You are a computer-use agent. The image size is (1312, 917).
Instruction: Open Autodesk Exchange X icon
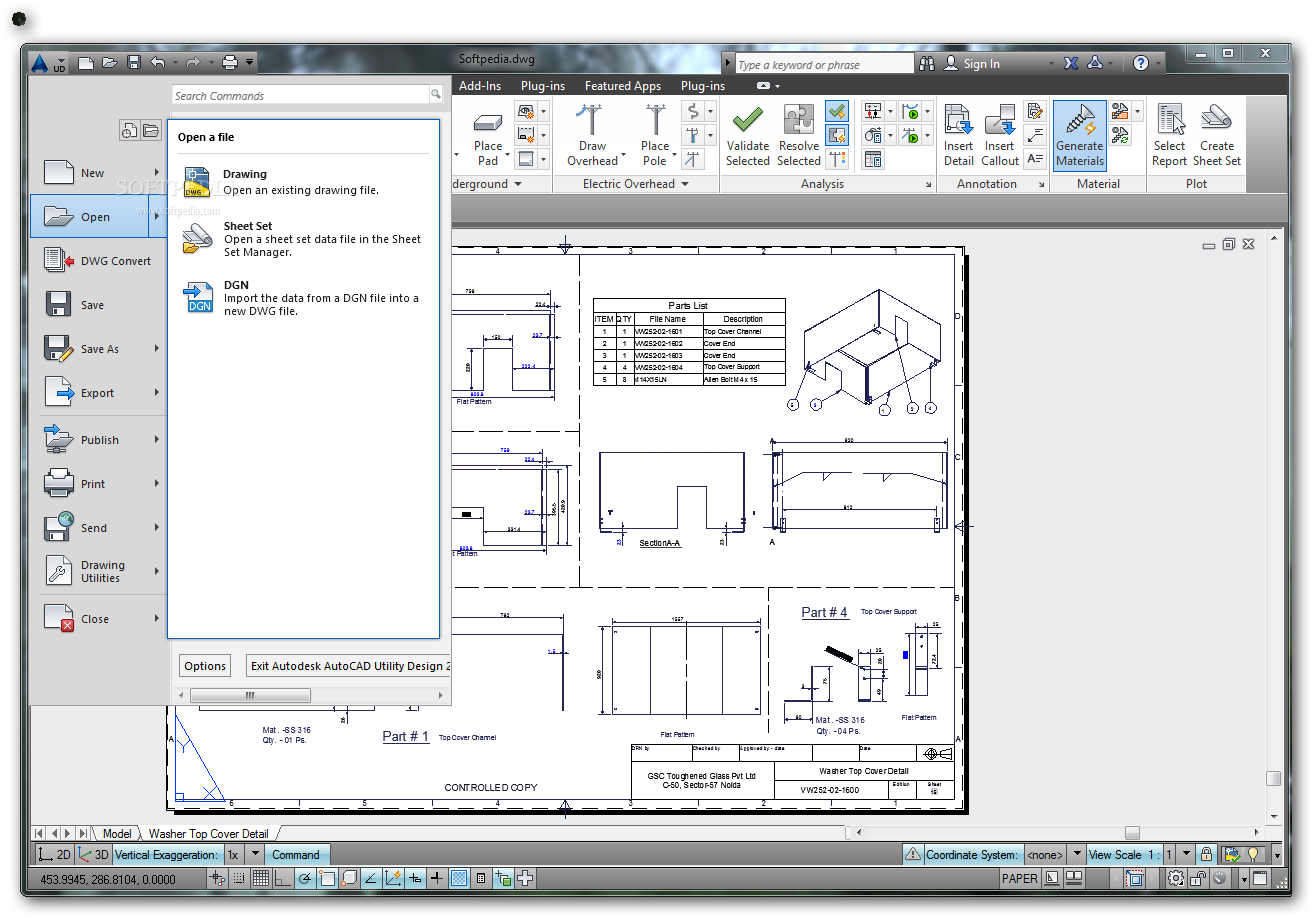point(1071,63)
